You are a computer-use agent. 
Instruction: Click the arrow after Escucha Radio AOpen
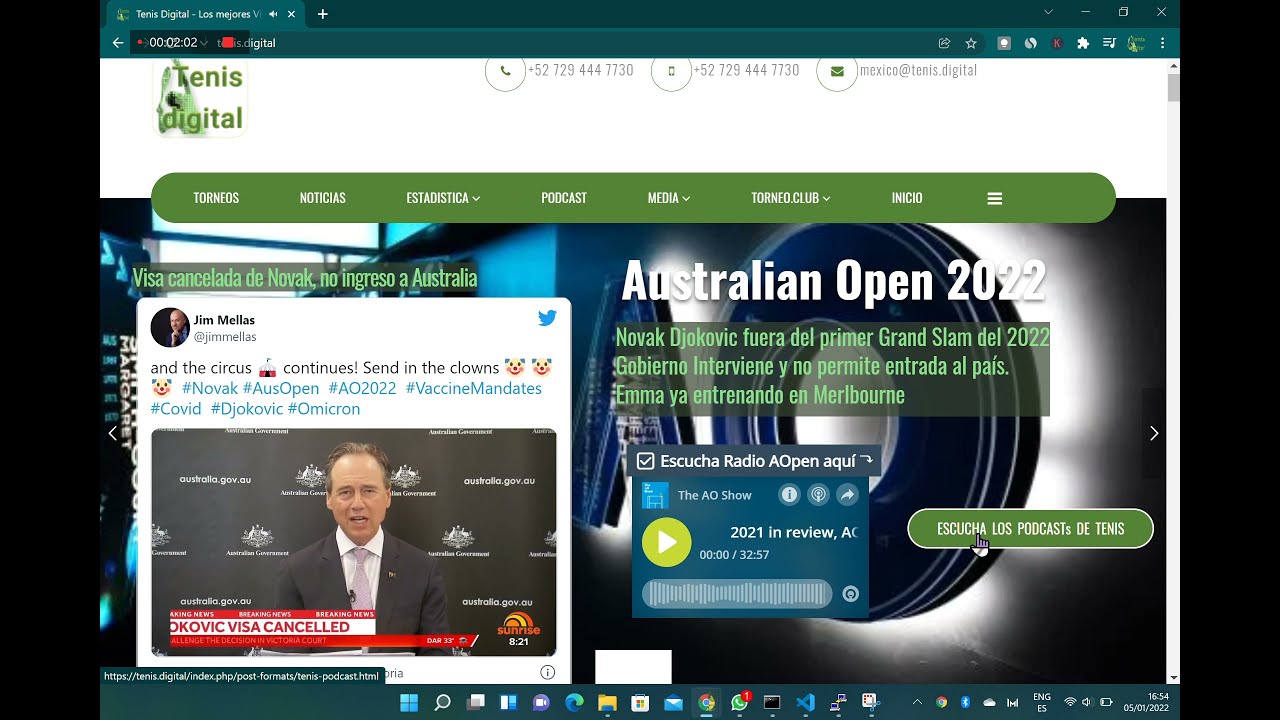[866, 460]
